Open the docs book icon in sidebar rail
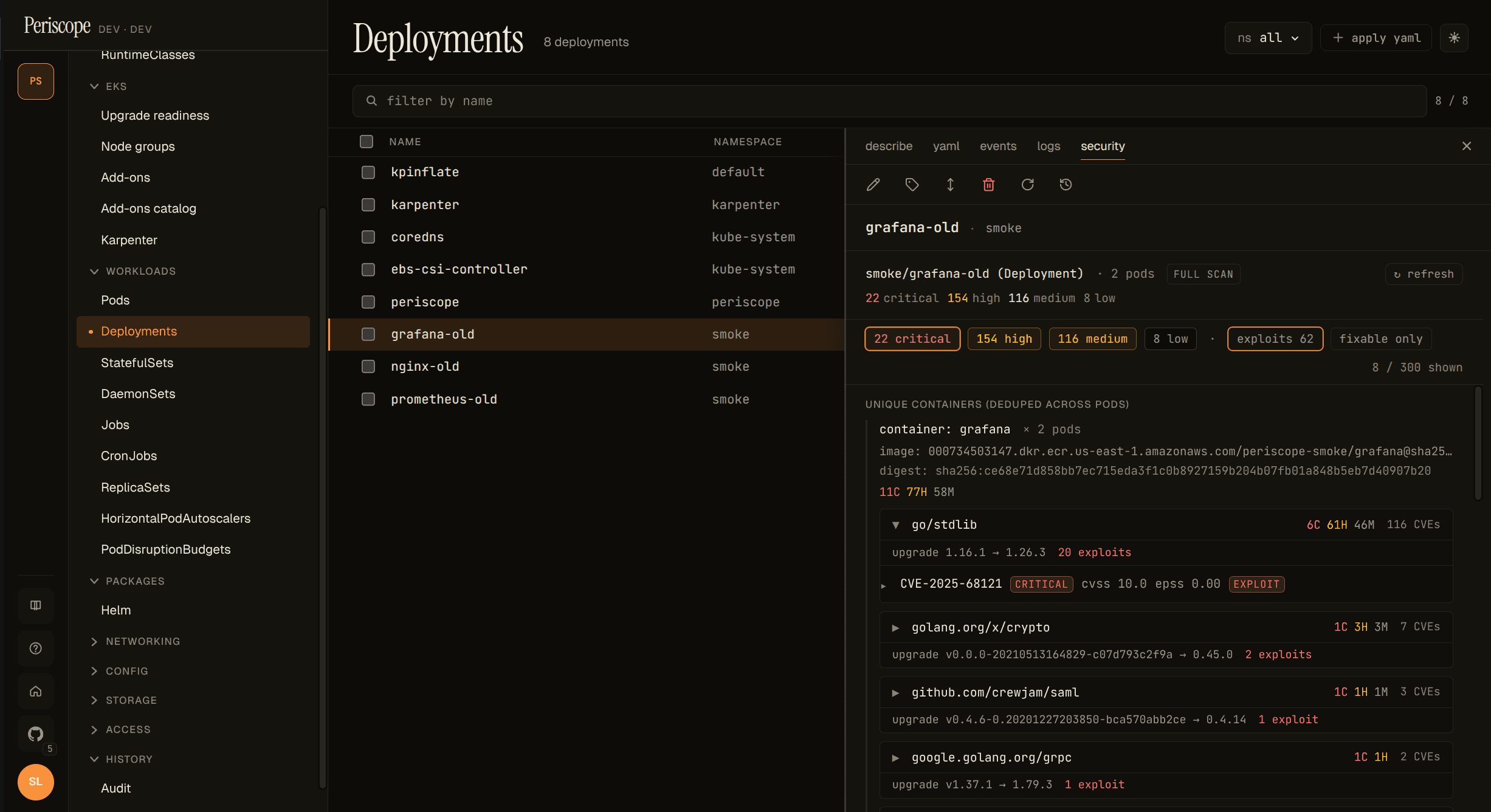The height and width of the screenshot is (812, 1491). click(x=36, y=605)
